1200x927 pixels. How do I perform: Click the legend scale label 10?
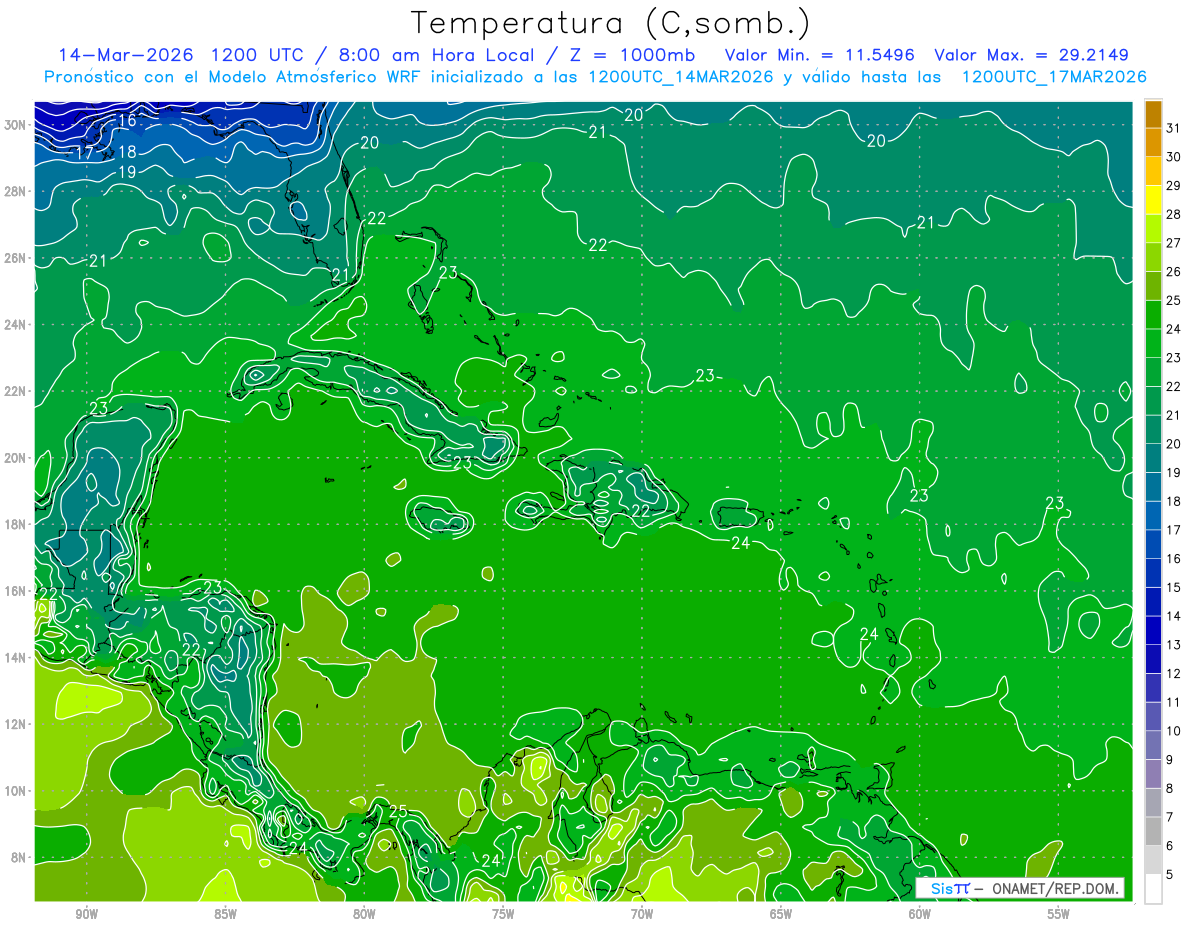[1174, 731]
